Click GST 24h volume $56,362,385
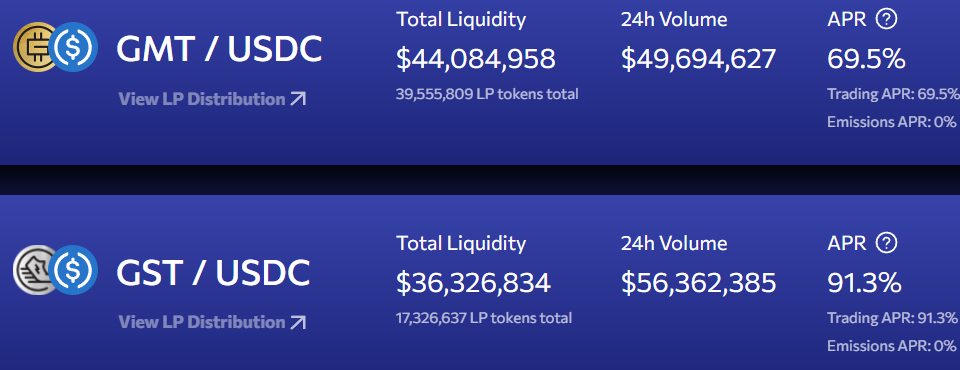The width and height of the screenshot is (960, 370). [x=699, y=283]
